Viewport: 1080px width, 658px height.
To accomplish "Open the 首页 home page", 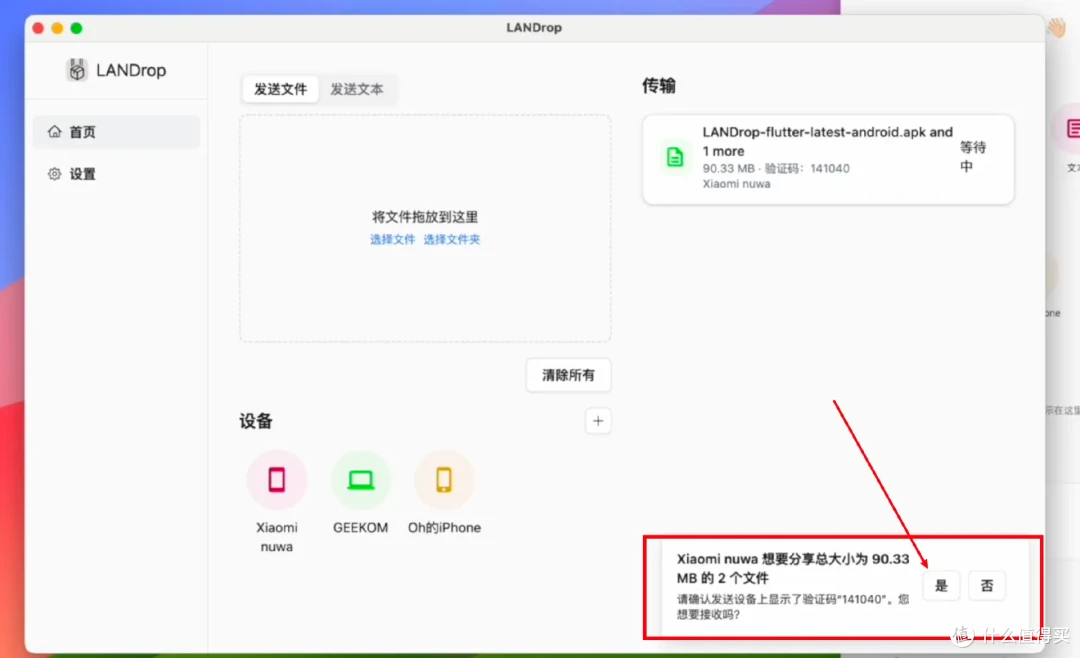I will tap(116, 132).
